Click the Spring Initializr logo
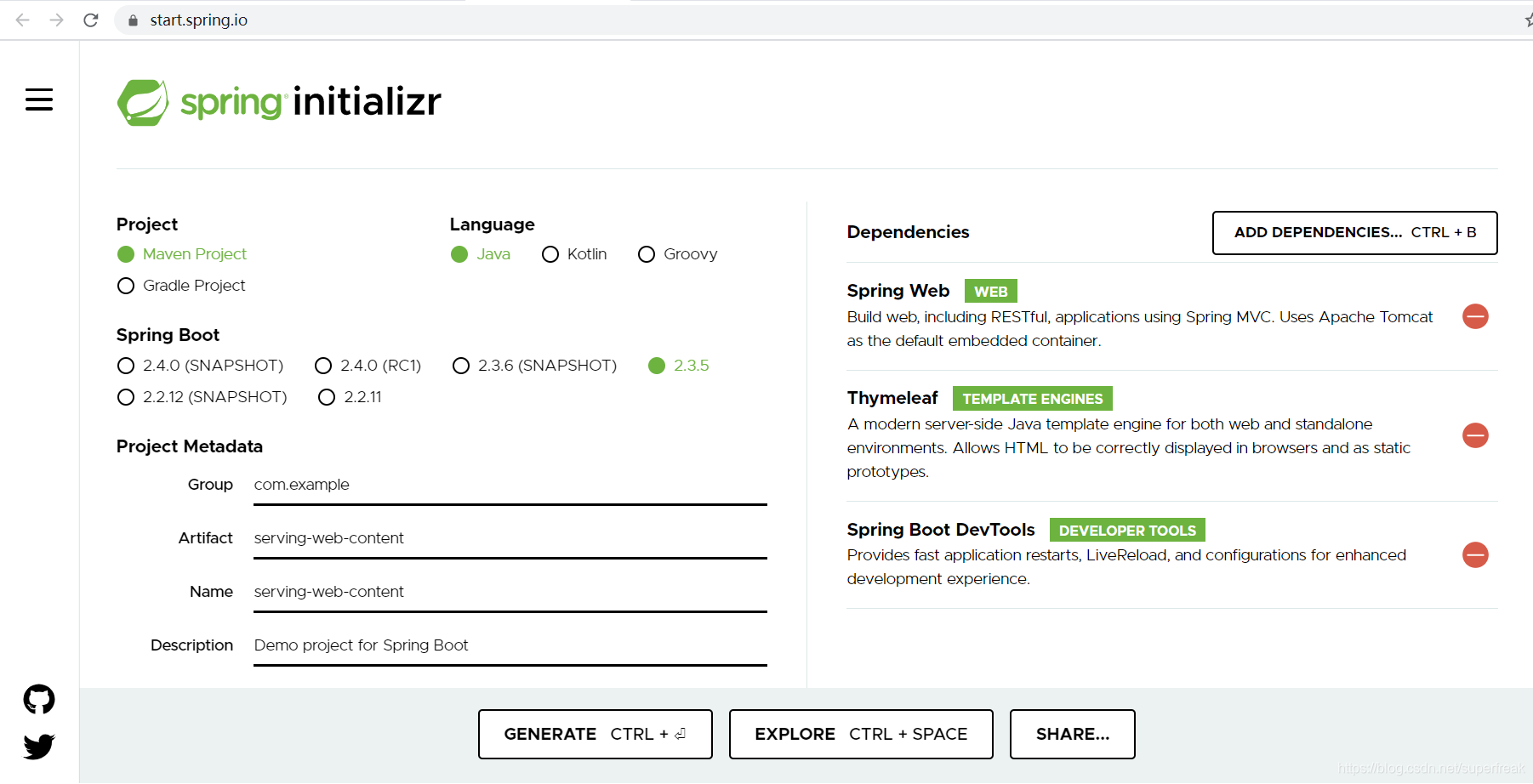 (x=279, y=102)
